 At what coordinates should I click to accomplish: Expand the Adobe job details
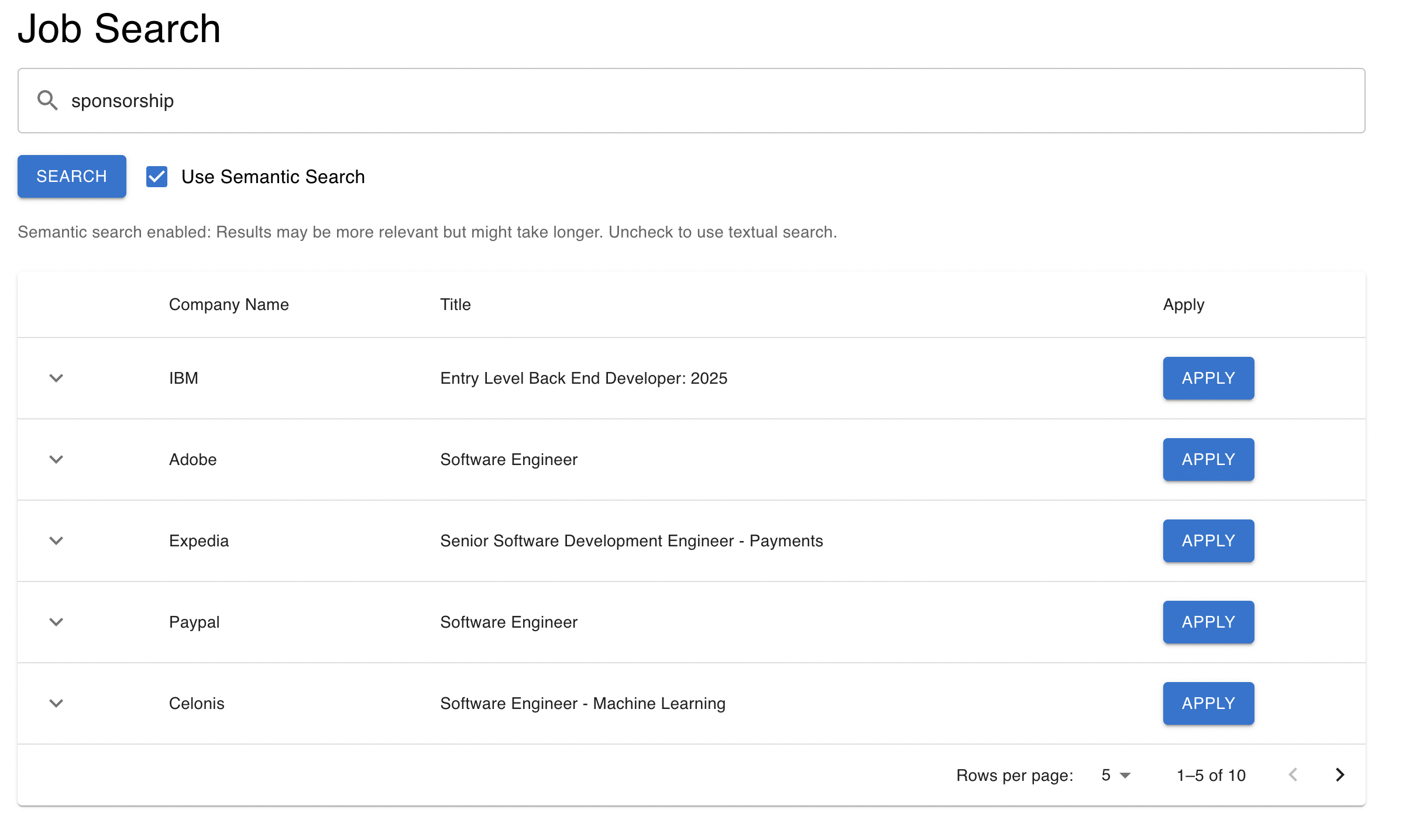(x=56, y=459)
